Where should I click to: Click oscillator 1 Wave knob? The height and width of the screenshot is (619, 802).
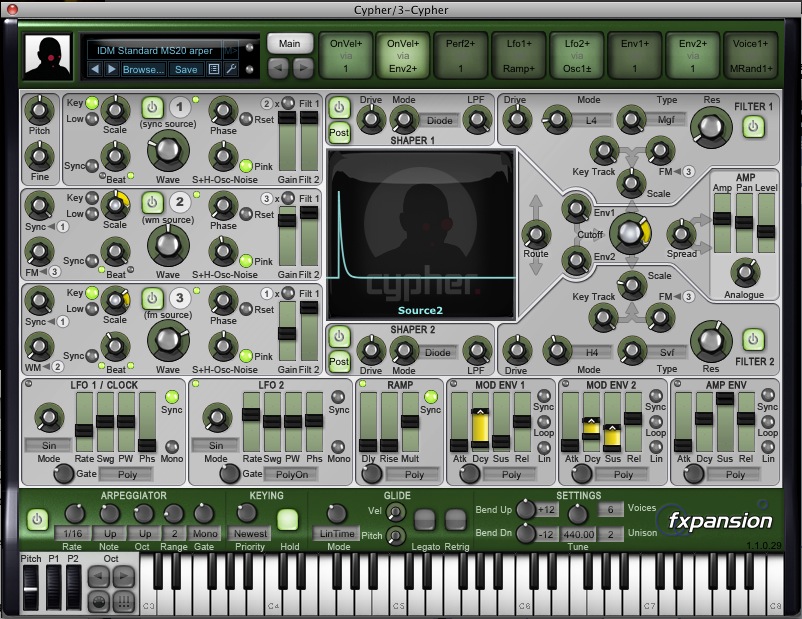[168, 151]
